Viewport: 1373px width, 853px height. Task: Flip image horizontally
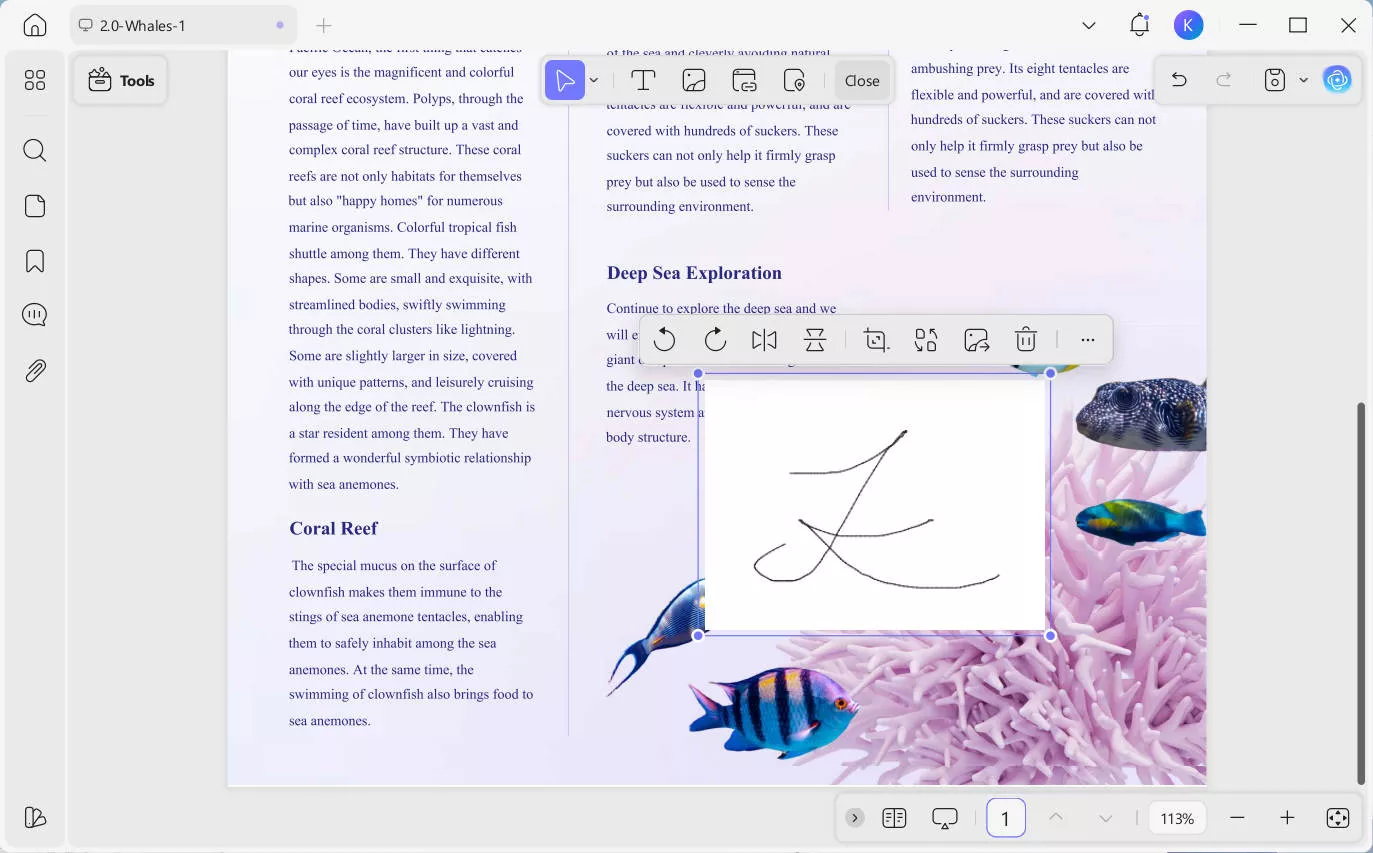click(764, 340)
